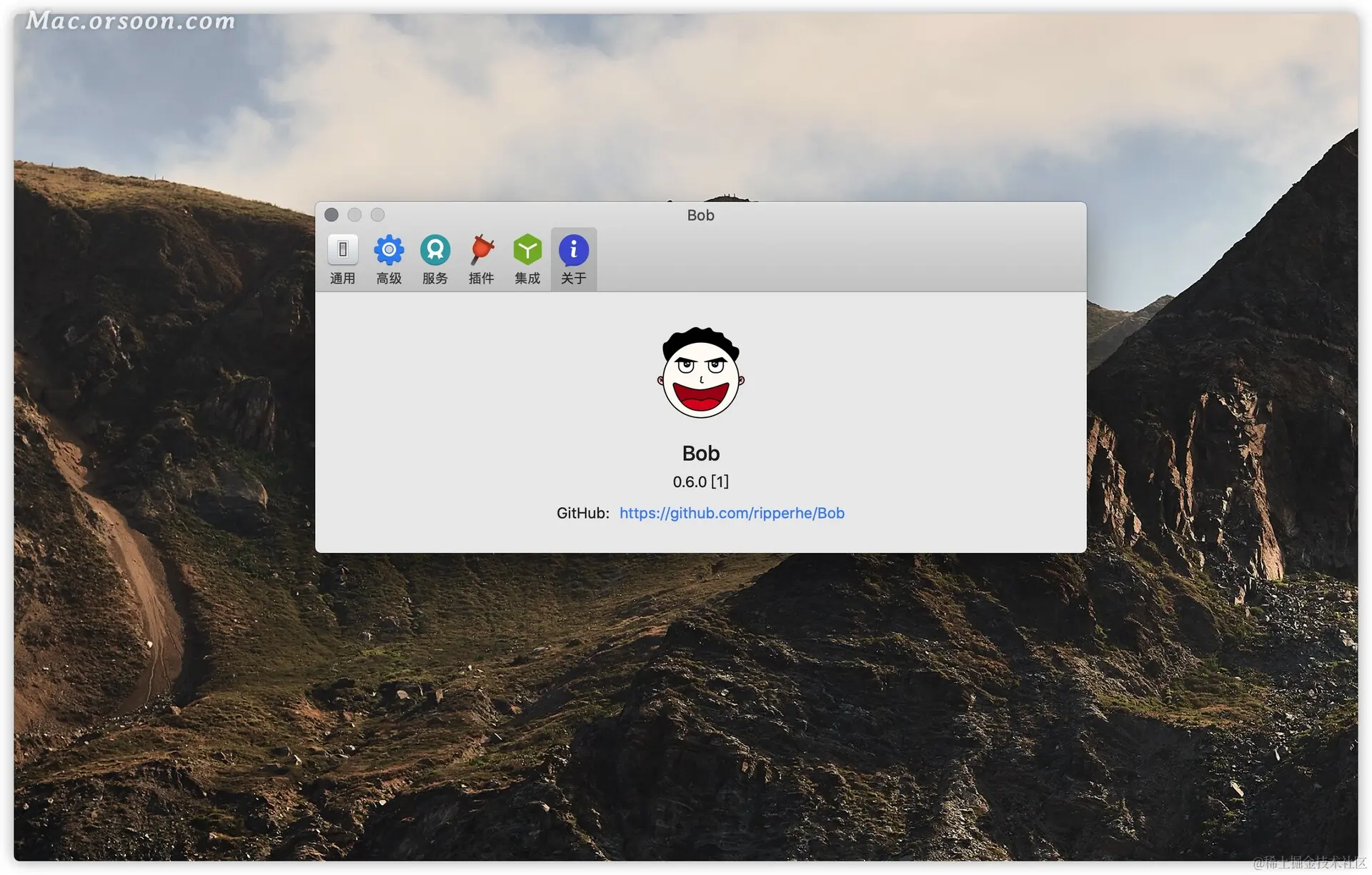The height and width of the screenshot is (875, 1372).
Task: Open the GitHub link for ripperhe/Bob
Action: point(732,513)
